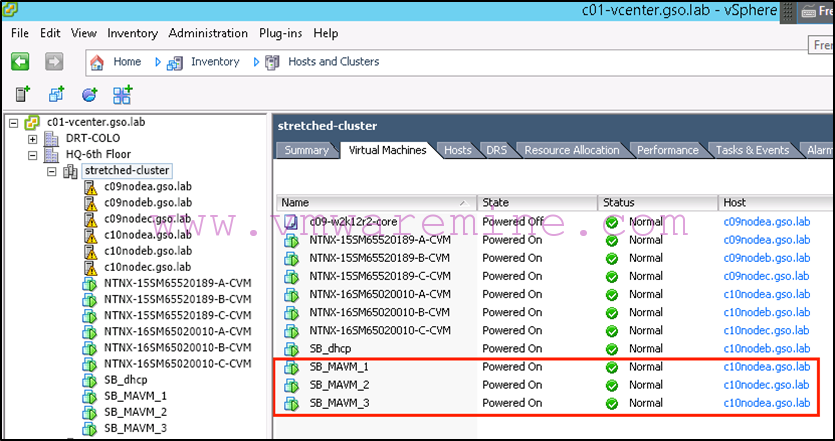The width and height of the screenshot is (835, 441).
Task: Open the Edit menu
Action: [x=50, y=33]
